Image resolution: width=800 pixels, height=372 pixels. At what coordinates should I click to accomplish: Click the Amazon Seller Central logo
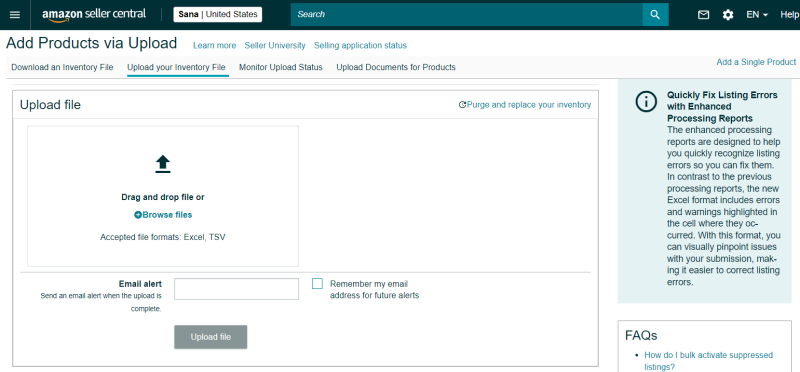(94, 15)
